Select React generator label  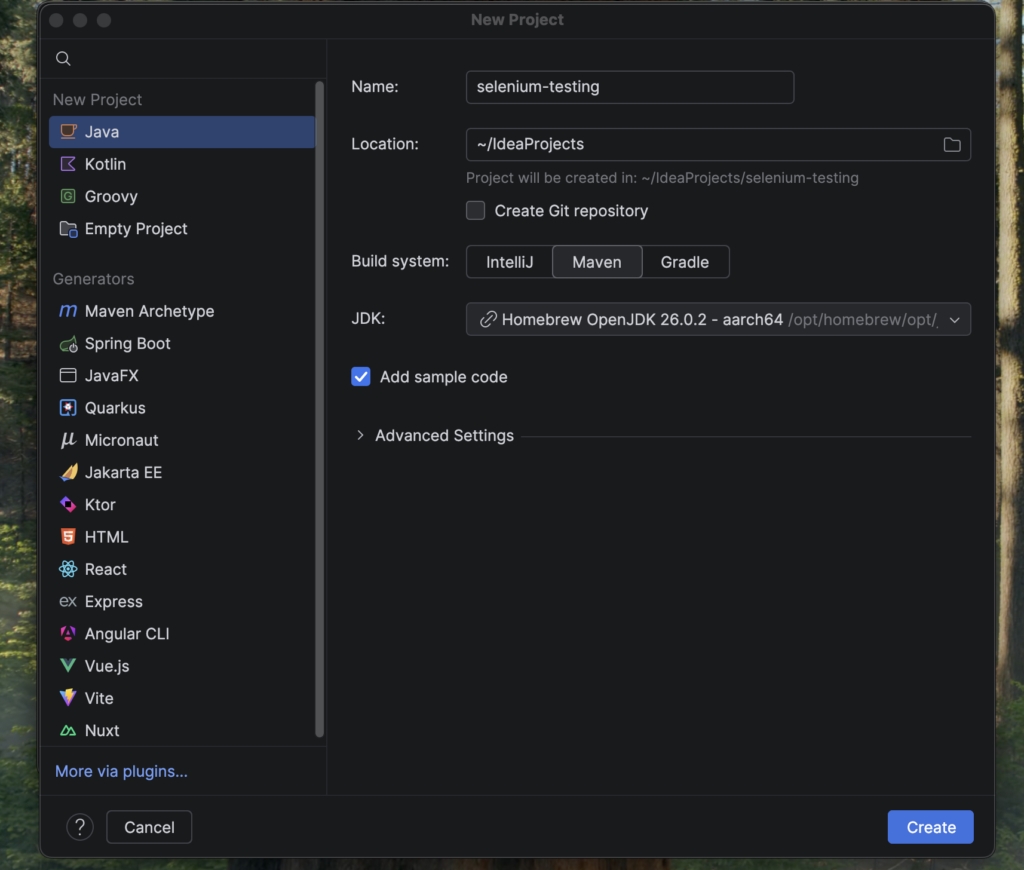tap(106, 570)
